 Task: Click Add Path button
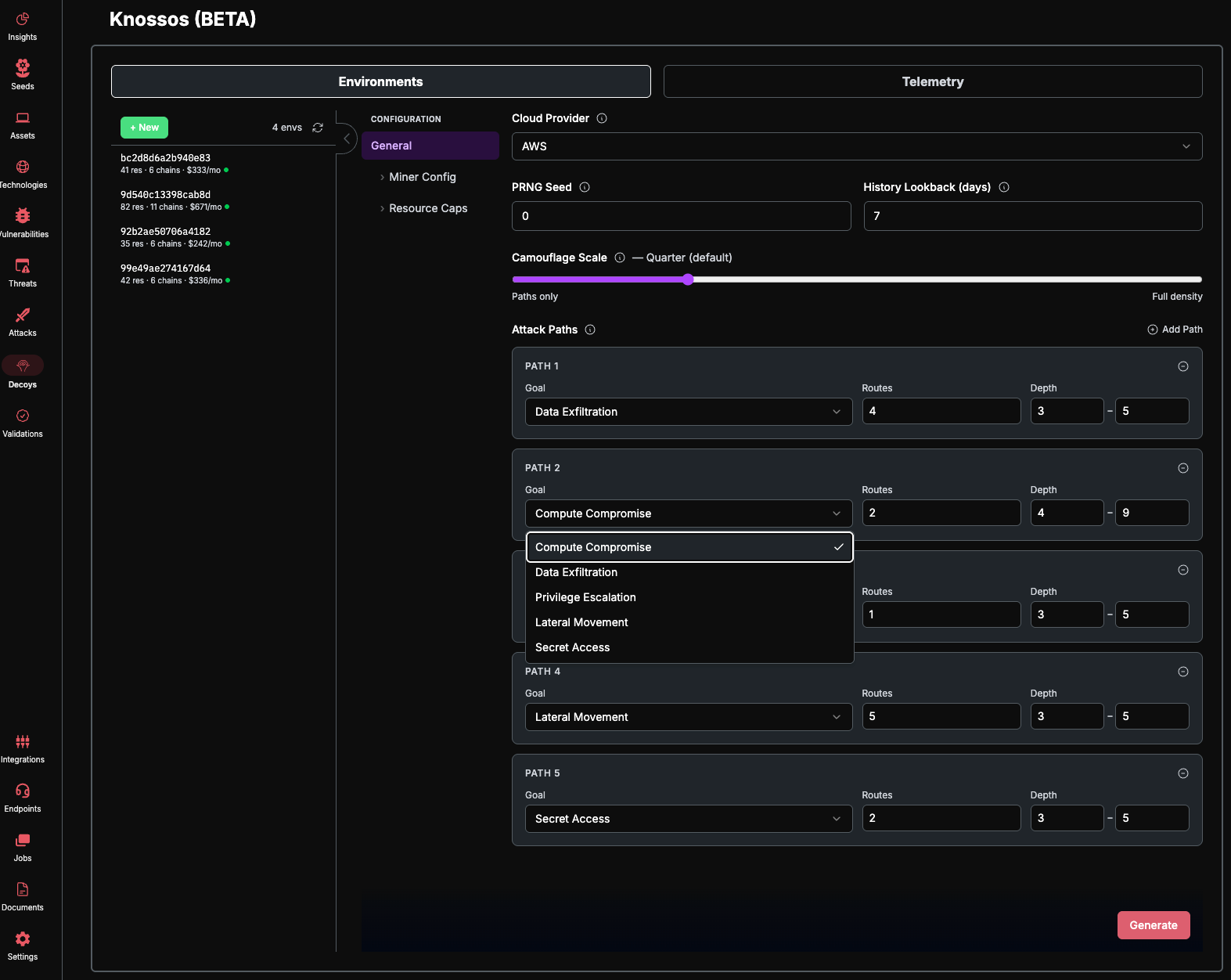[1175, 330]
